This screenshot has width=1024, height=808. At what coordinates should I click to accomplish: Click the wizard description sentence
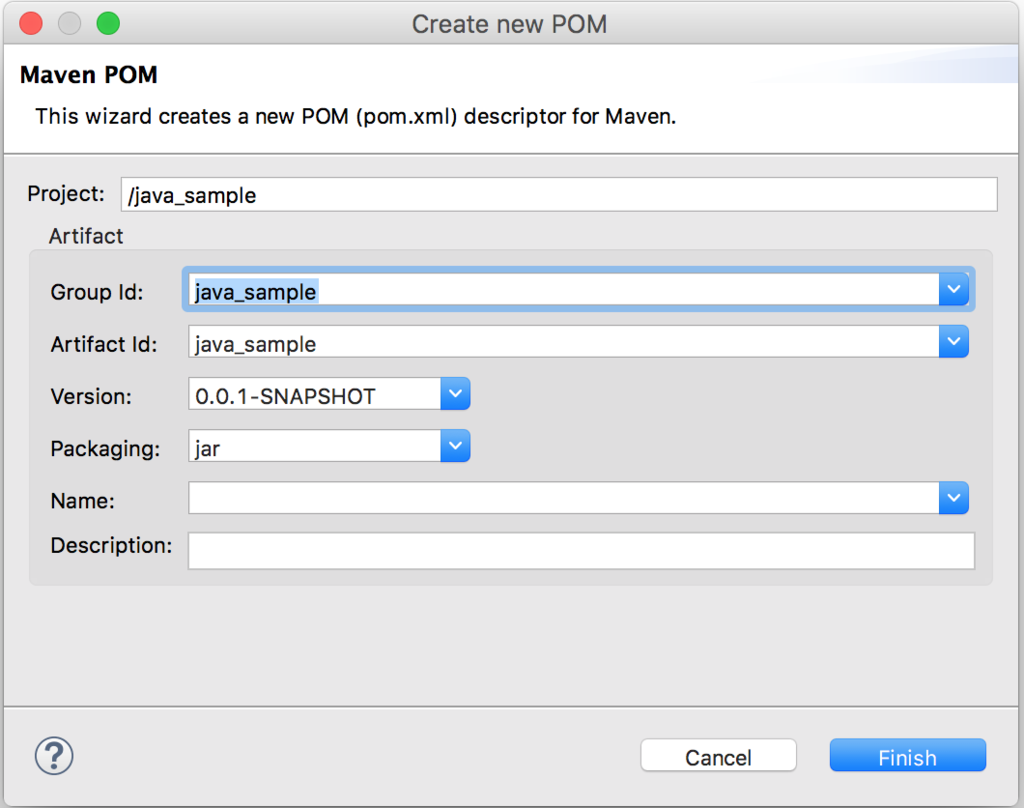[x=355, y=116]
